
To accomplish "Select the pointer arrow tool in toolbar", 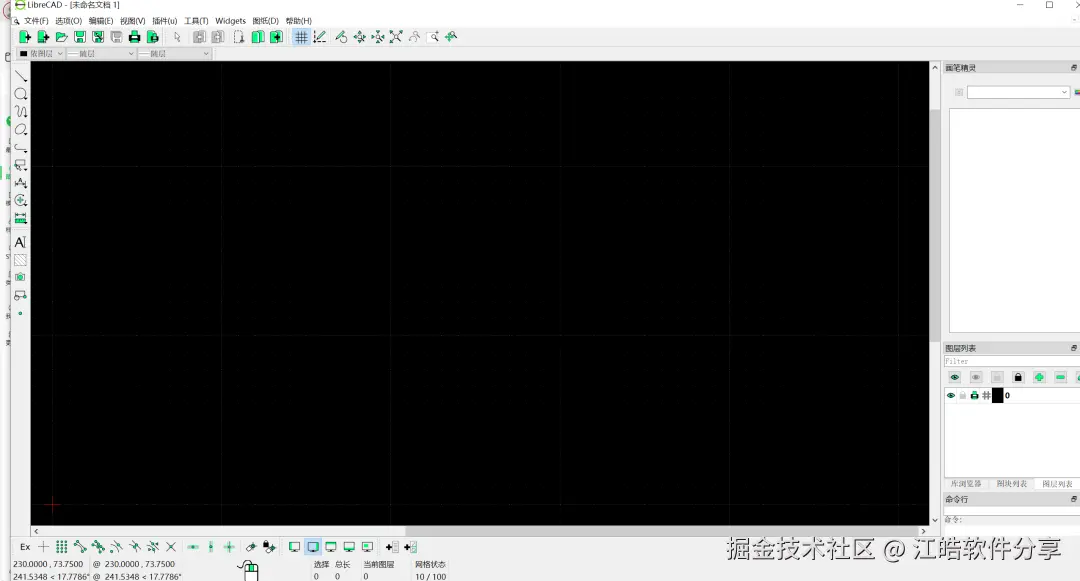I will [x=177, y=37].
